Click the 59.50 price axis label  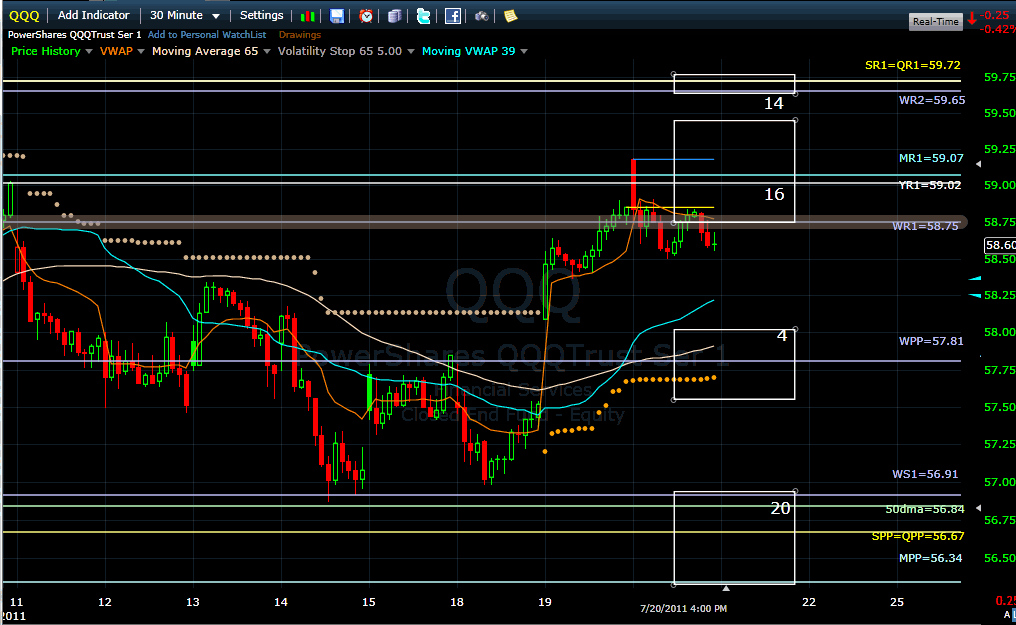tap(999, 113)
